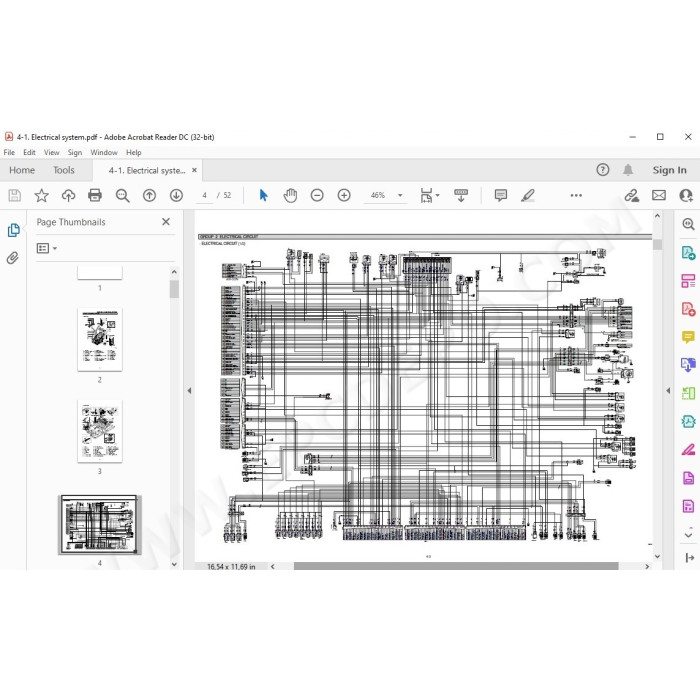Open notifications with the bell icon
The image size is (700, 700).
point(628,170)
